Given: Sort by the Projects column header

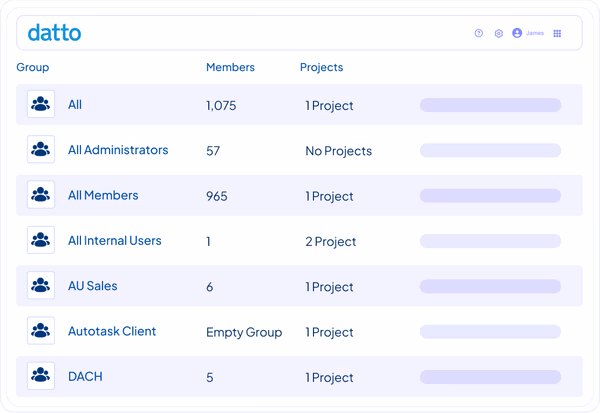Looking at the screenshot, I should (x=321, y=67).
